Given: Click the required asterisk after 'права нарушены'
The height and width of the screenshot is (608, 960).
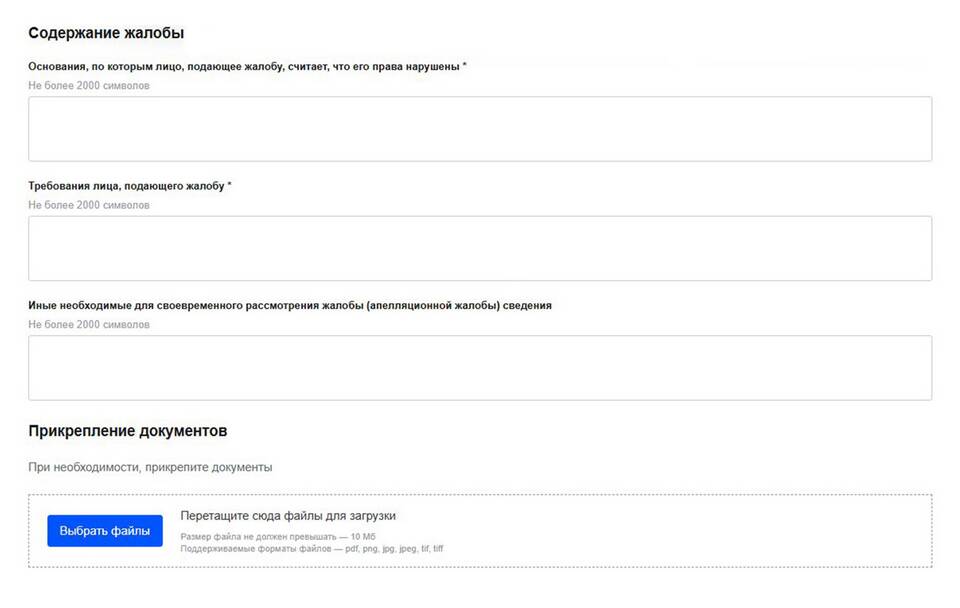Looking at the screenshot, I should click(465, 66).
